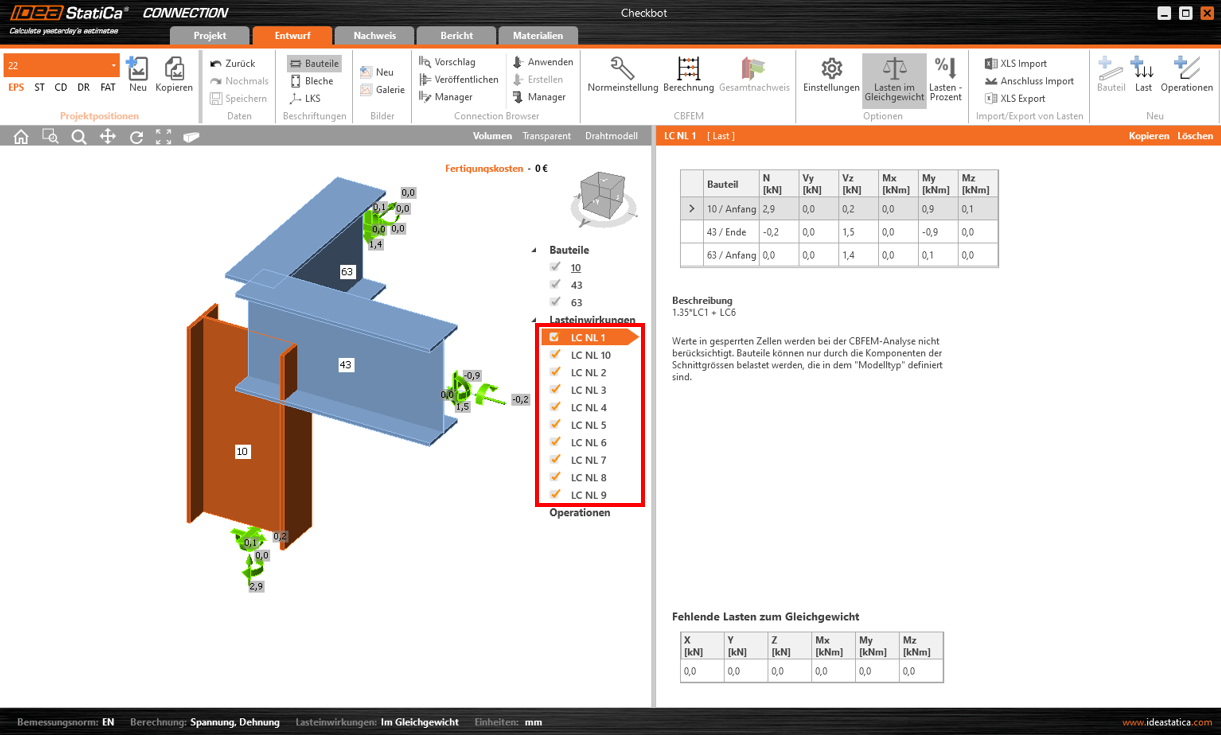Open the project item 22 dropdown
The width and height of the screenshot is (1221, 735).
pyautogui.click(x=113, y=66)
